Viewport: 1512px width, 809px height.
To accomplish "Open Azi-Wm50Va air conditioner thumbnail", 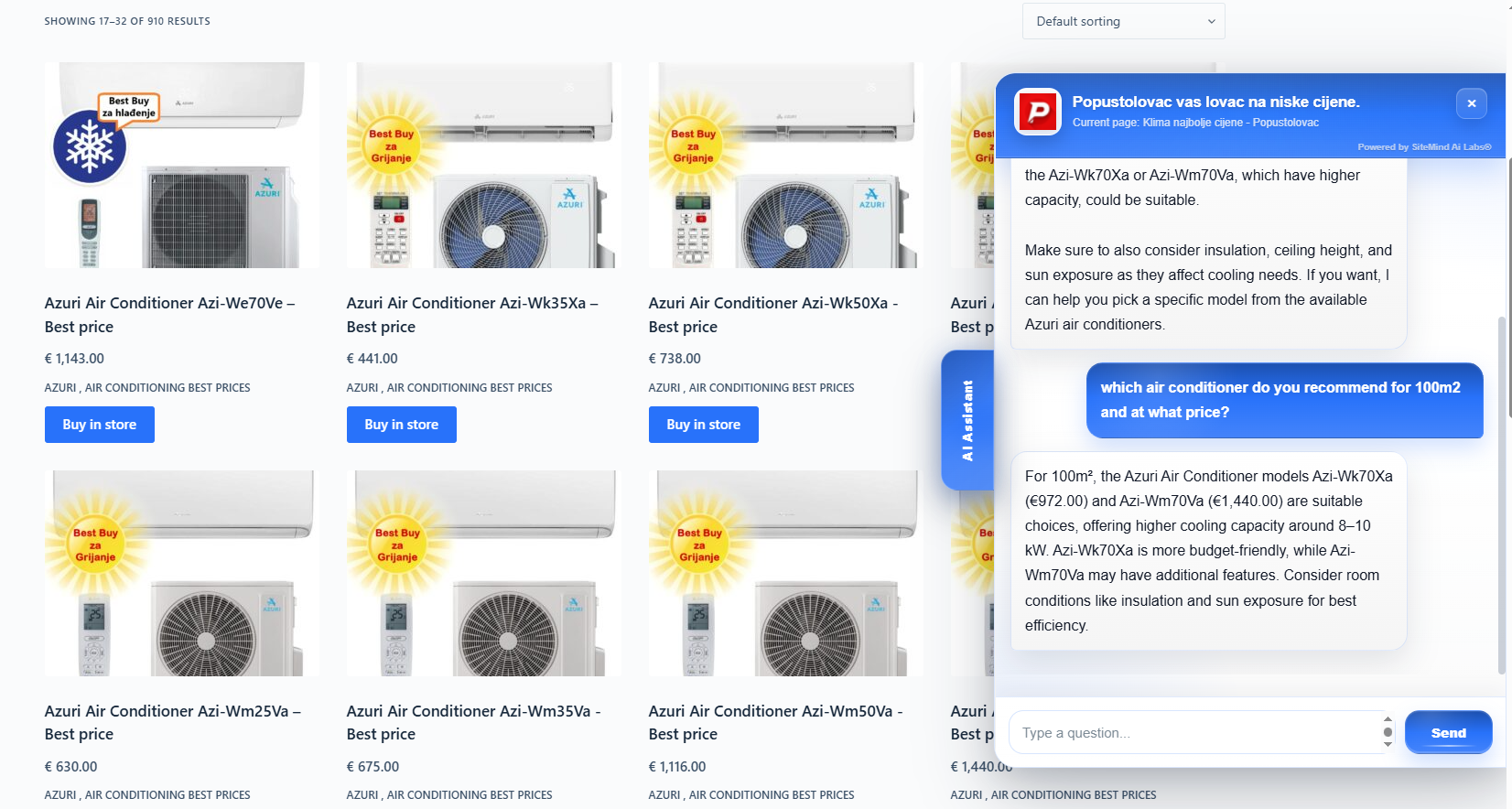I will (x=786, y=573).
